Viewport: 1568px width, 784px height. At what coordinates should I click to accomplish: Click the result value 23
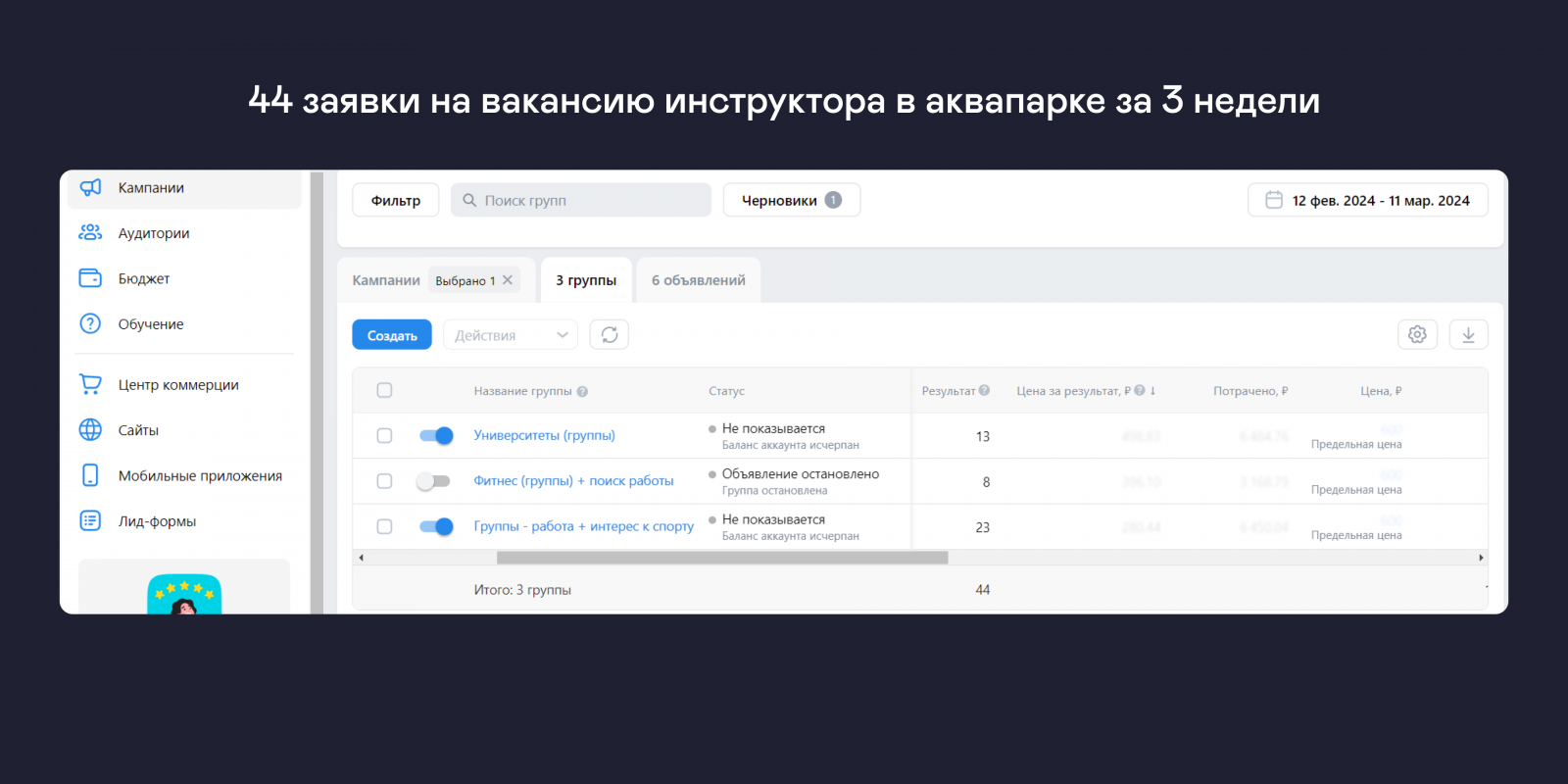pyautogui.click(x=983, y=527)
